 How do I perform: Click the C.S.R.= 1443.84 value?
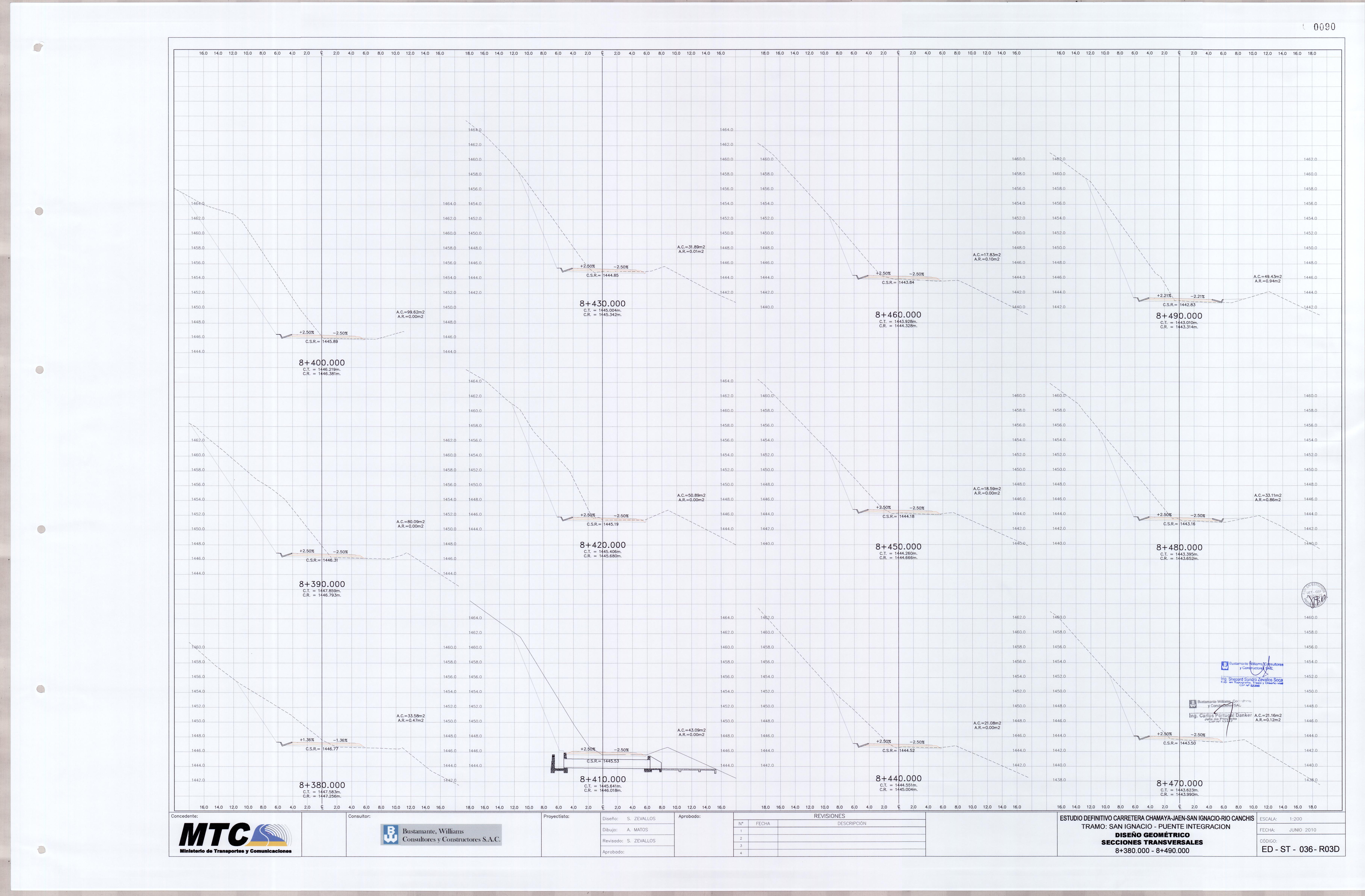point(898,283)
